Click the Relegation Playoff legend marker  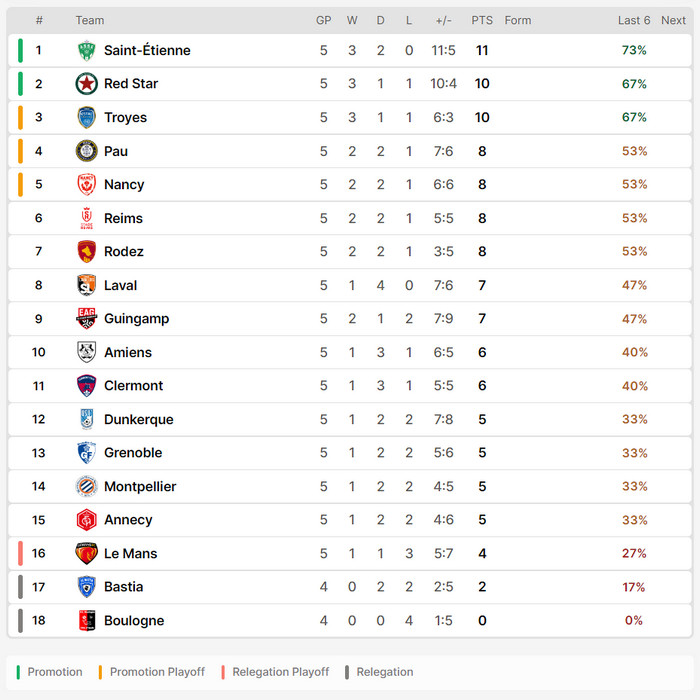tap(225, 672)
